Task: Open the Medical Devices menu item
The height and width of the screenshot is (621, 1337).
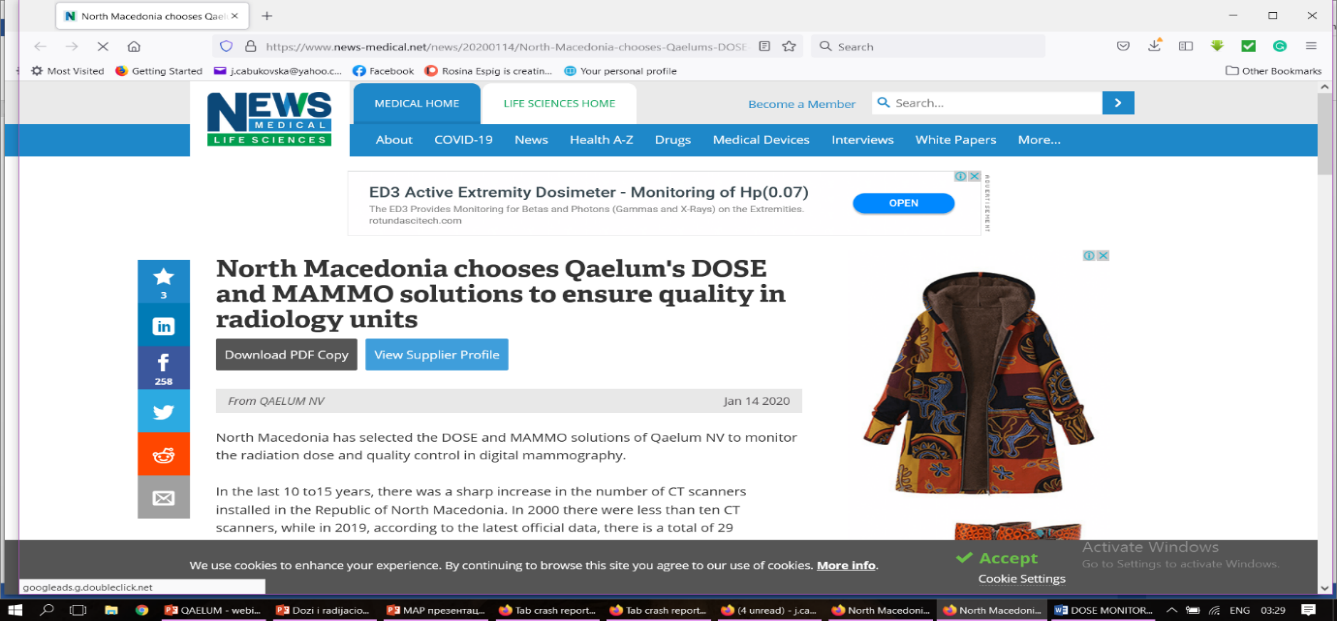Action: (761, 140)
